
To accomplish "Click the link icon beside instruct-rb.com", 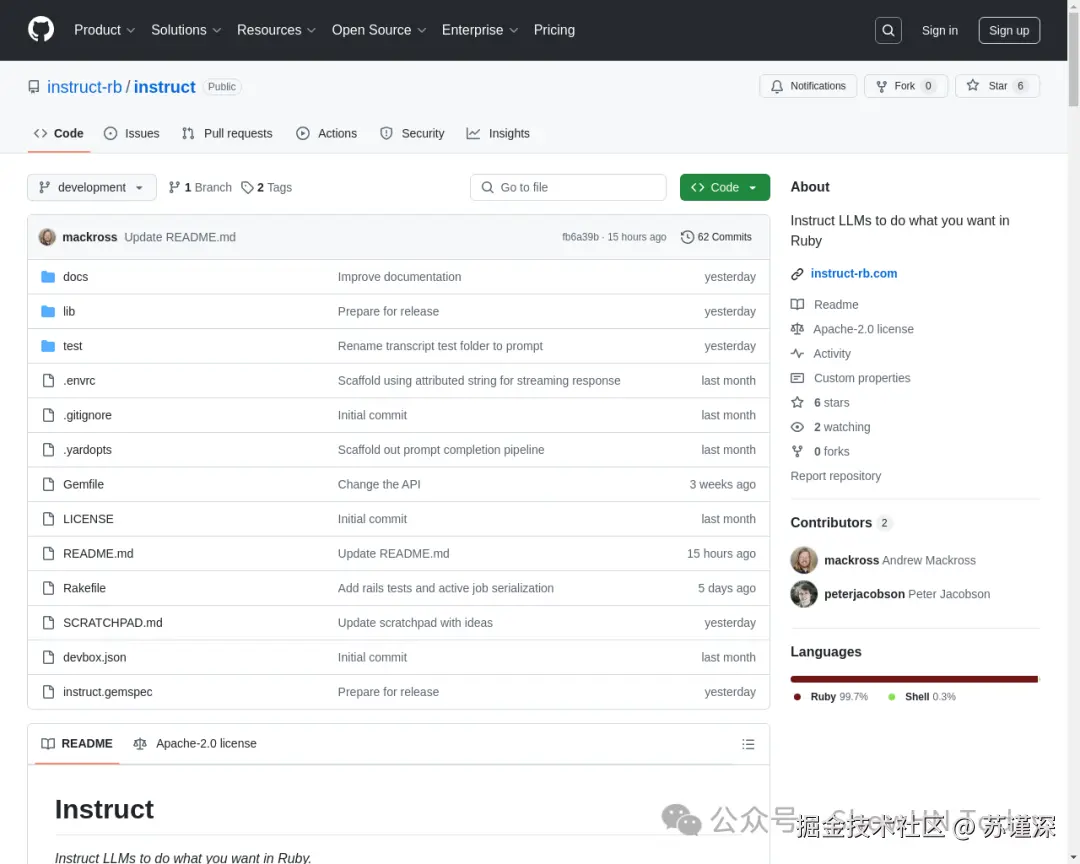I will pyautogui.click(x=797, y=274).
